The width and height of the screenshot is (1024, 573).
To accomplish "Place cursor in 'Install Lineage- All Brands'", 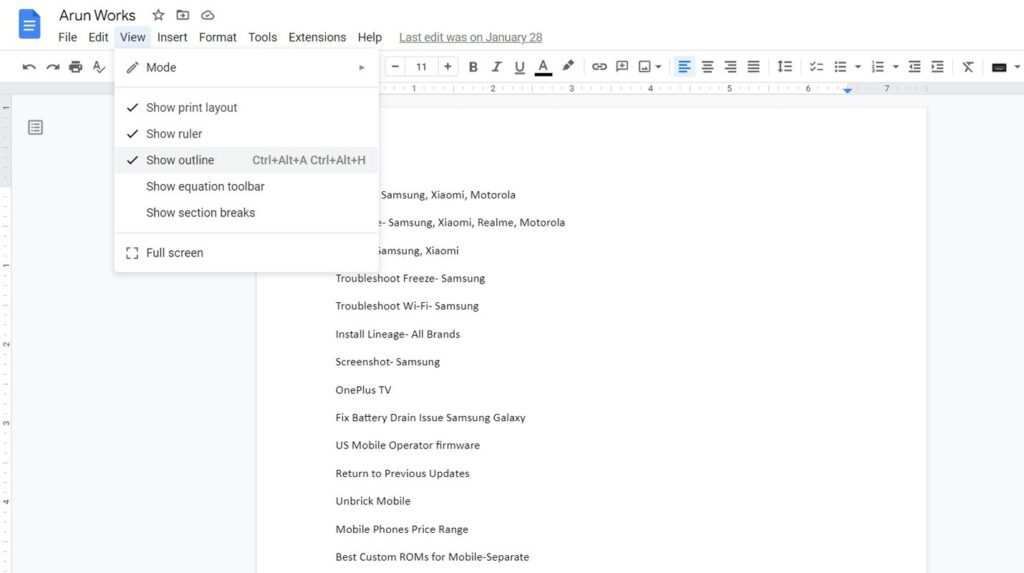I will click(398, 334).
